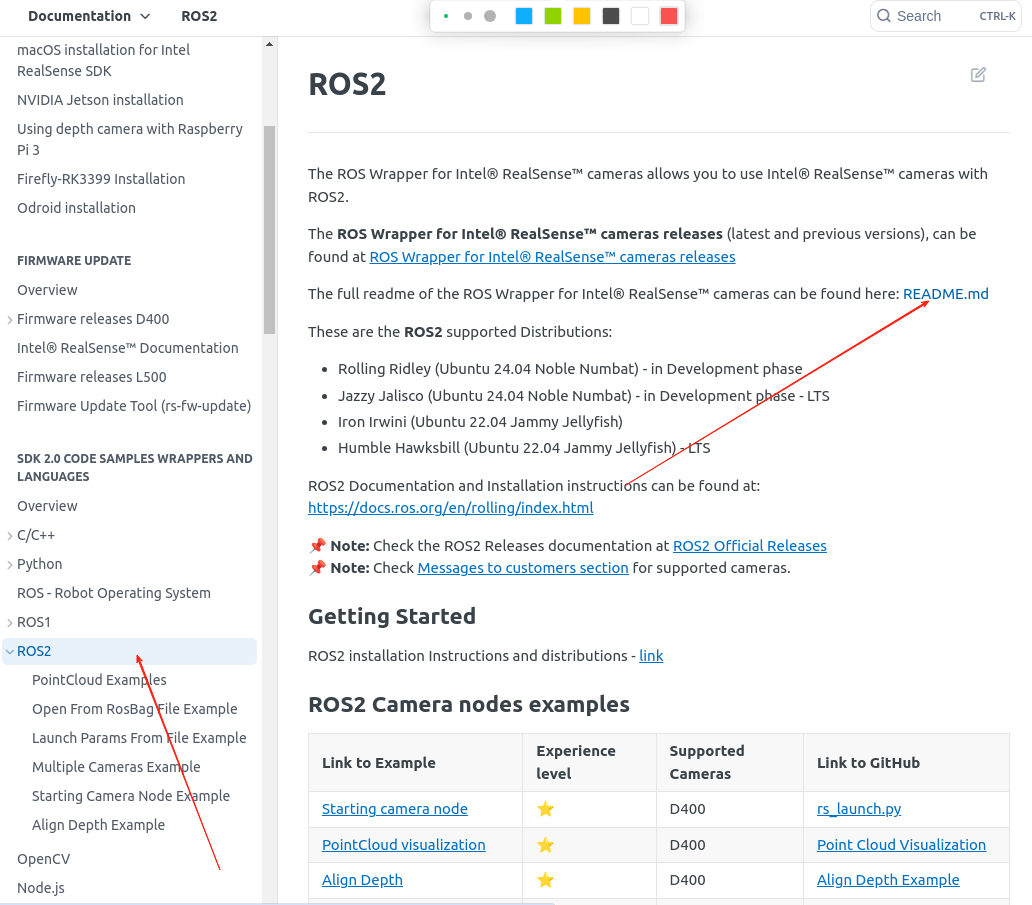Open NVIDIA Jetson installation page
Viewport: 1032px width, 905px height.
pos(100,100)
